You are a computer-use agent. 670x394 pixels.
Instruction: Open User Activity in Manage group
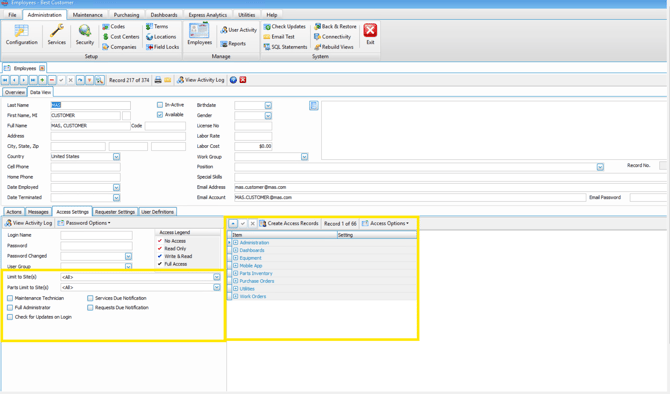(x=238, y=30)
